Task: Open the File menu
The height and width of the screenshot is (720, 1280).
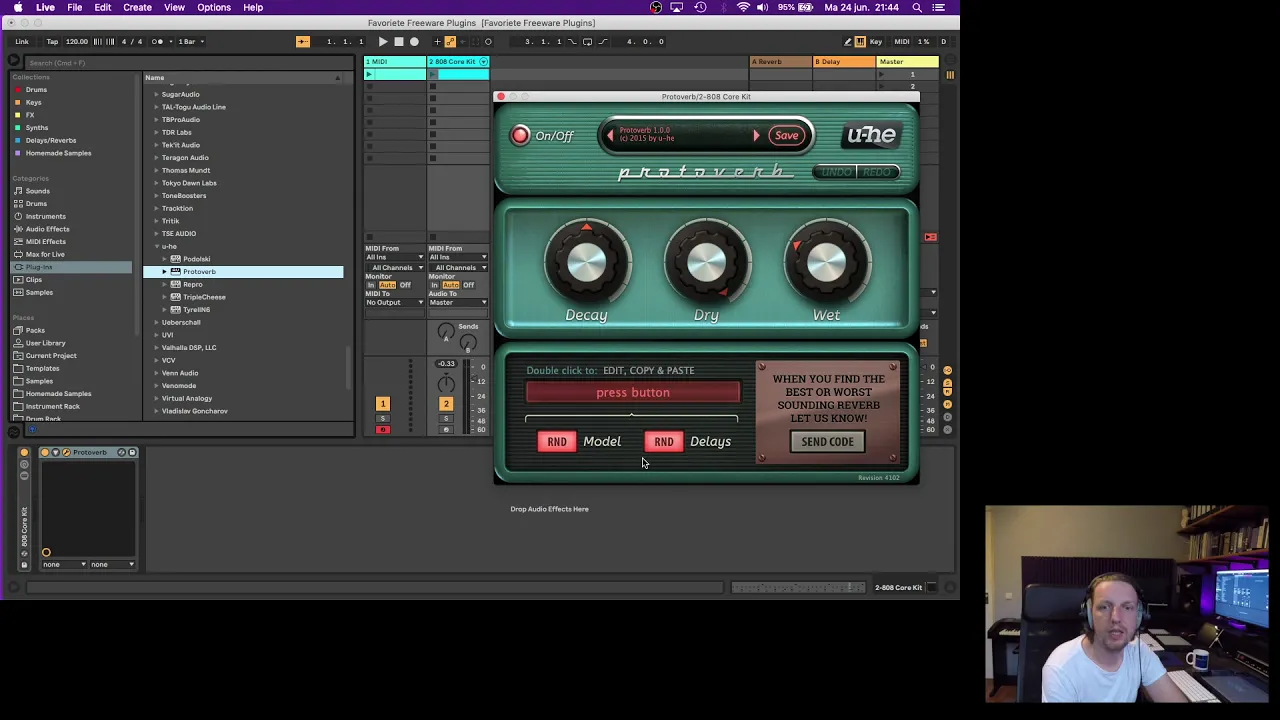Action: [x=74, y=7]
